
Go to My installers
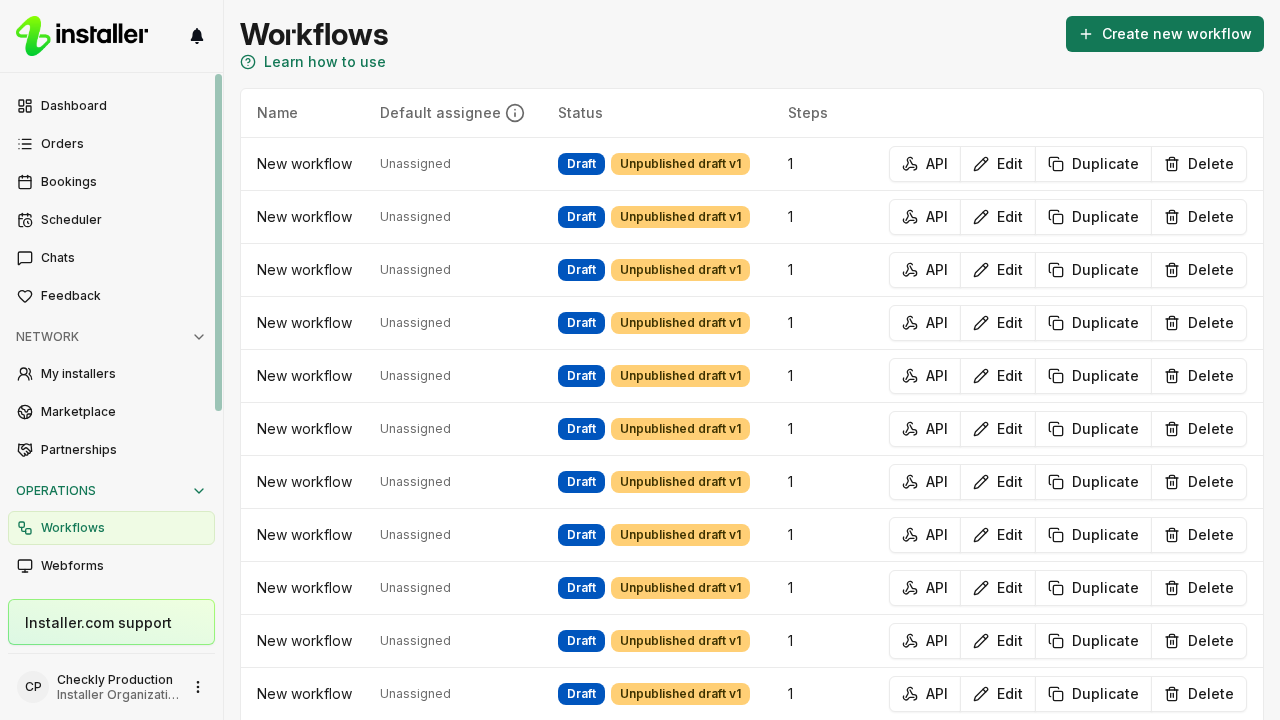[111, 374]
